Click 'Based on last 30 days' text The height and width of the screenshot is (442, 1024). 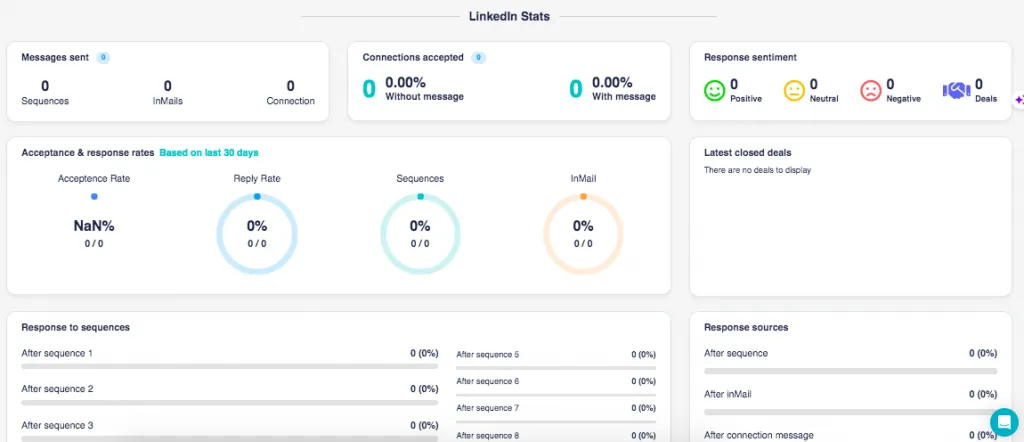coord(209,153)
